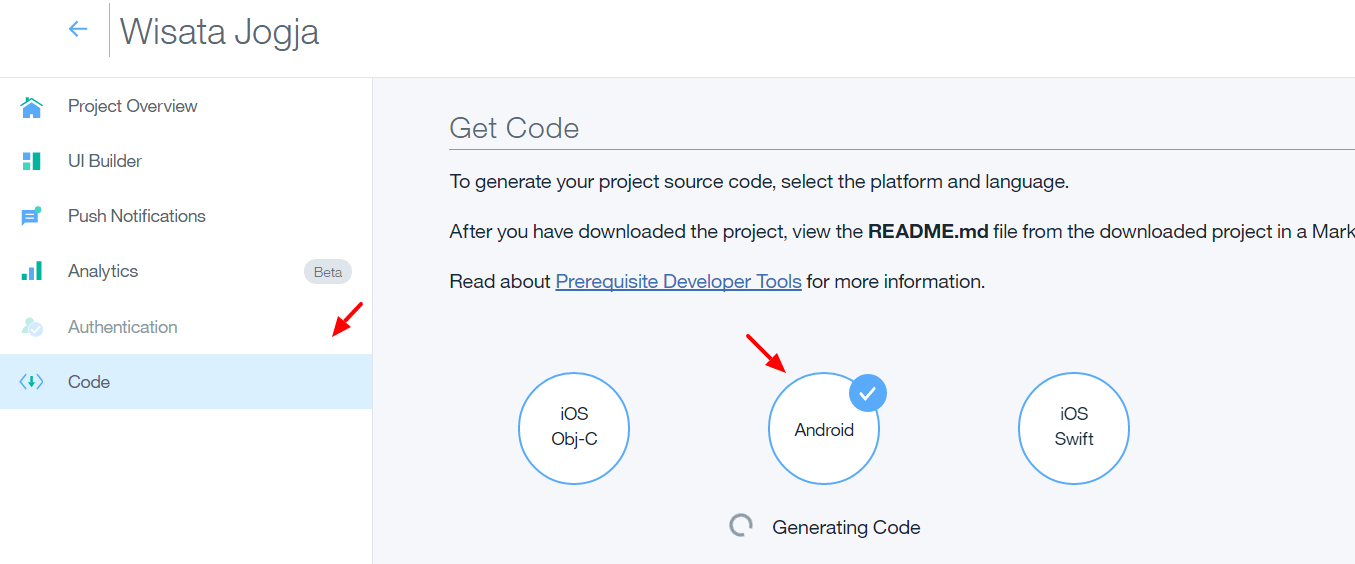
Task: Choose the iOS Swift platform option
Action: [1073, 429]
